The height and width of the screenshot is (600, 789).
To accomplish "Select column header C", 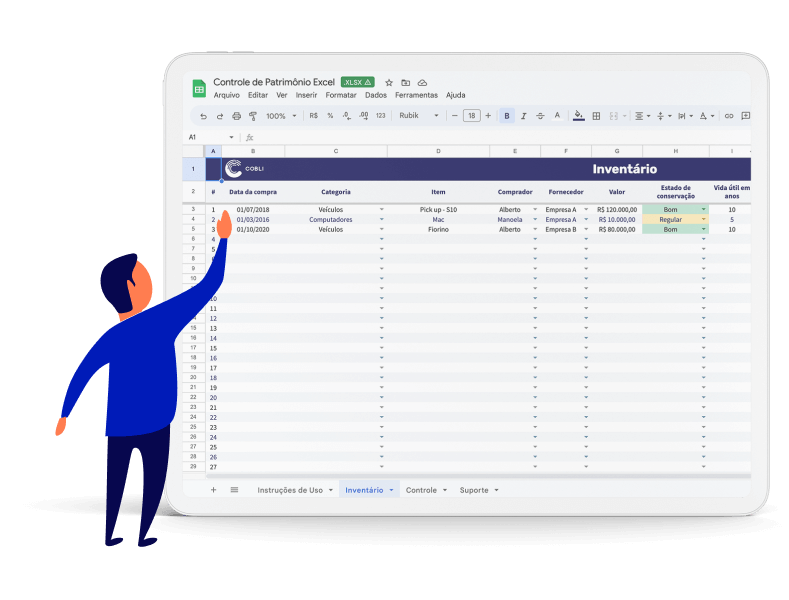I will click(336, 151).
